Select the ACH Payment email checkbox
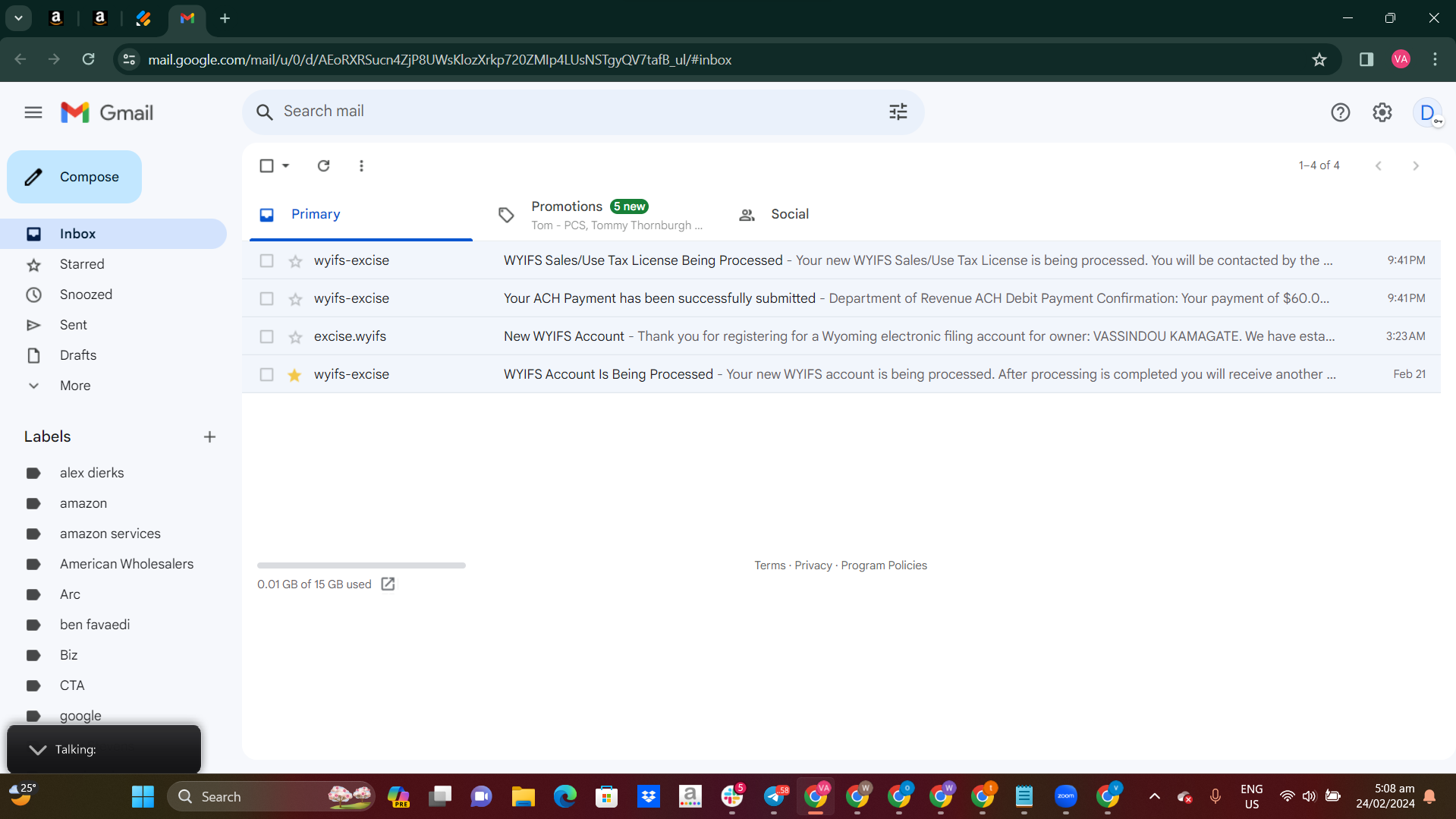The width and height of the screenshot is (1456, 819). pos(266,299)
